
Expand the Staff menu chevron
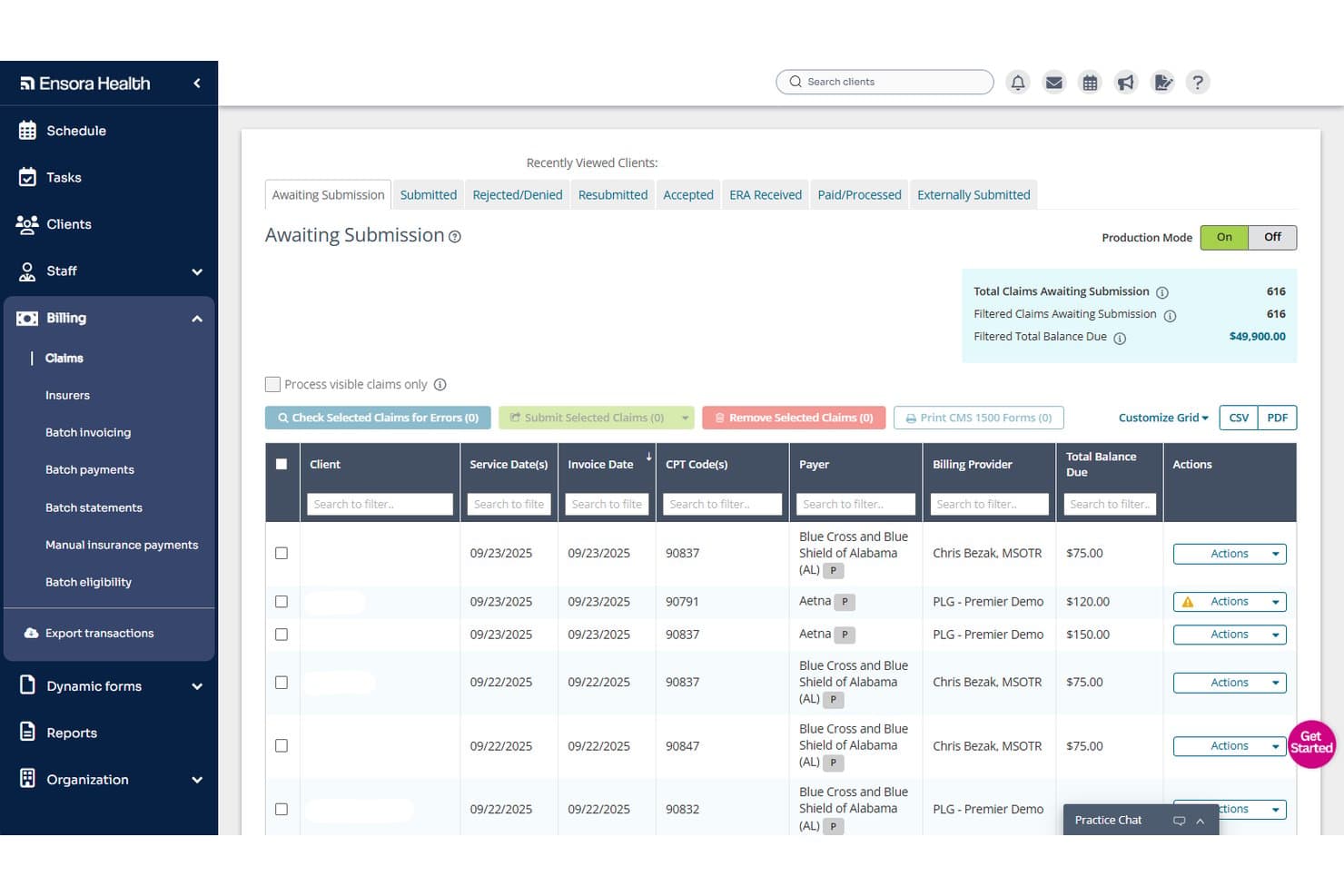[197, 271]
